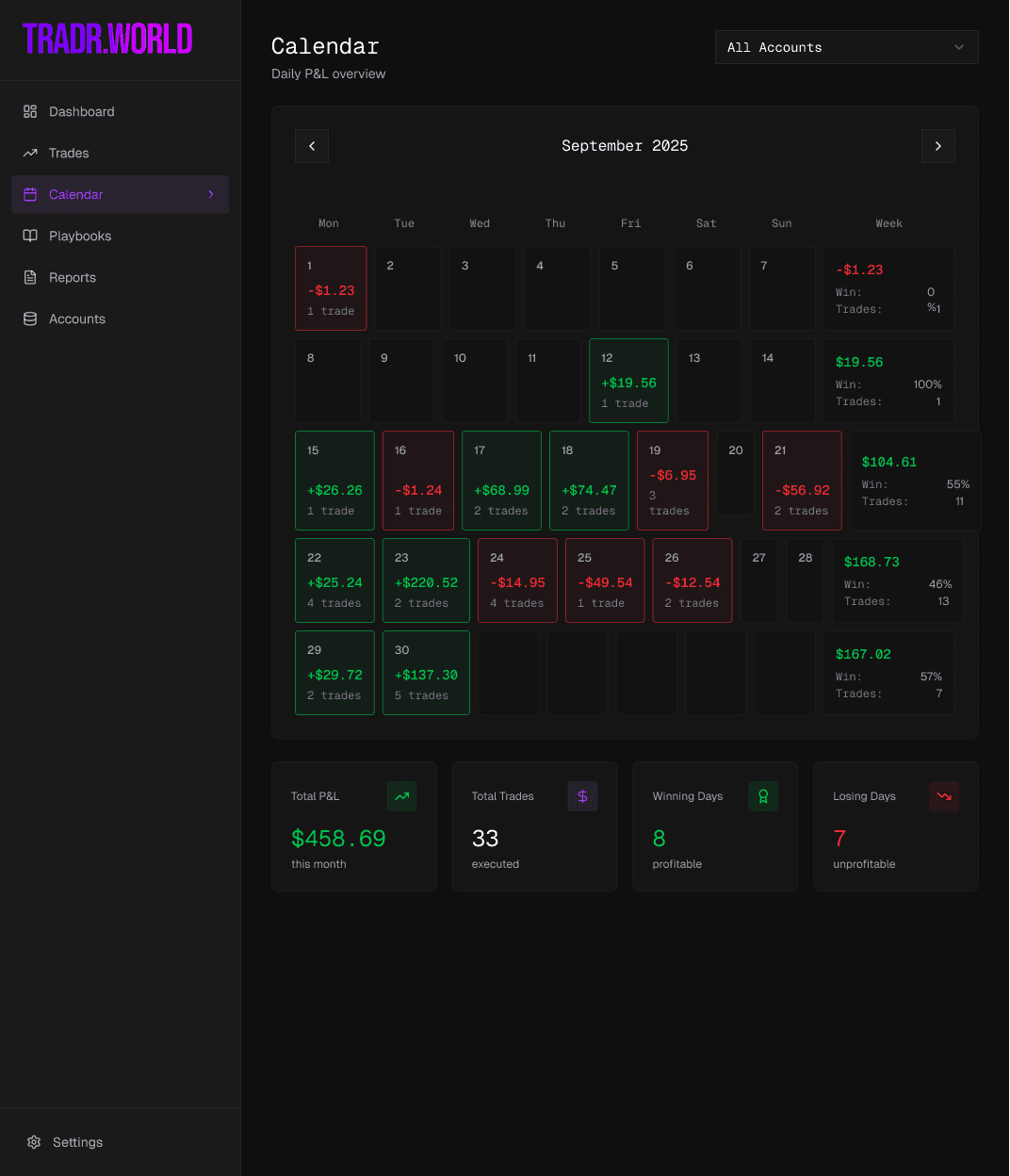Click September 2025 heading
This screenshot has width=1010, height=1176.
pos(625,146)
